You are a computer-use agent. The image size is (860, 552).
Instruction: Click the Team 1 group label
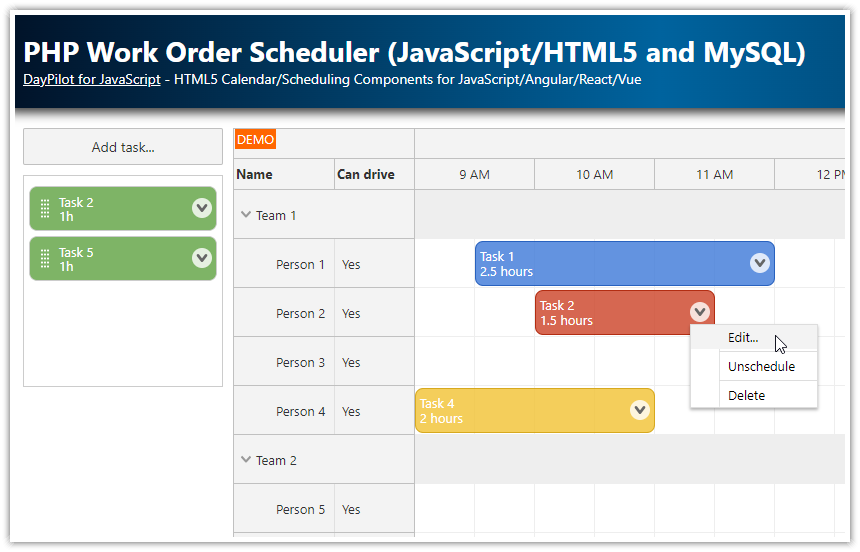[x=276, y=216]
